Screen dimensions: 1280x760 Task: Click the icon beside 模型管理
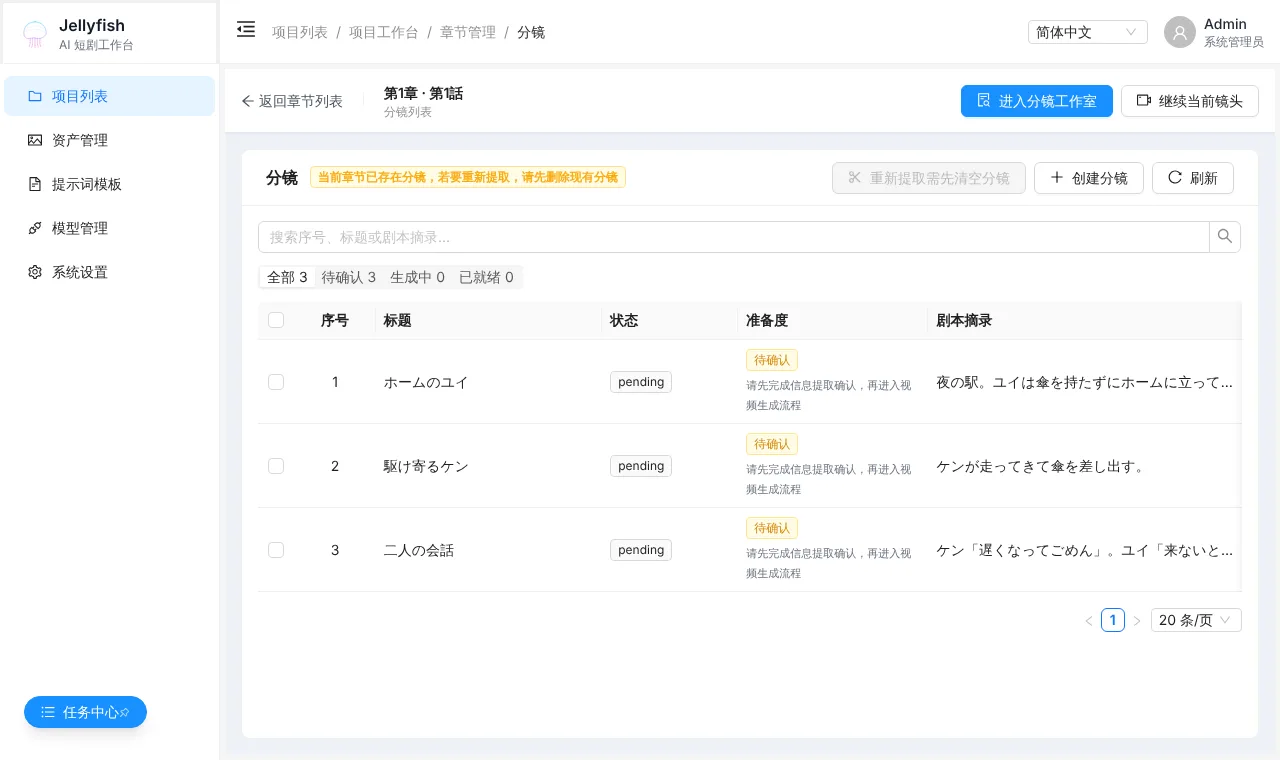pyautogui.click(x=35, y=229)
